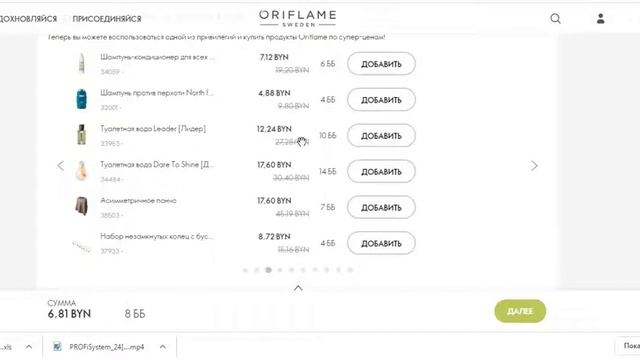Select the Leader perfume bottle thumbnail
This screenshot has height=360, width=640.
[82, 135]
